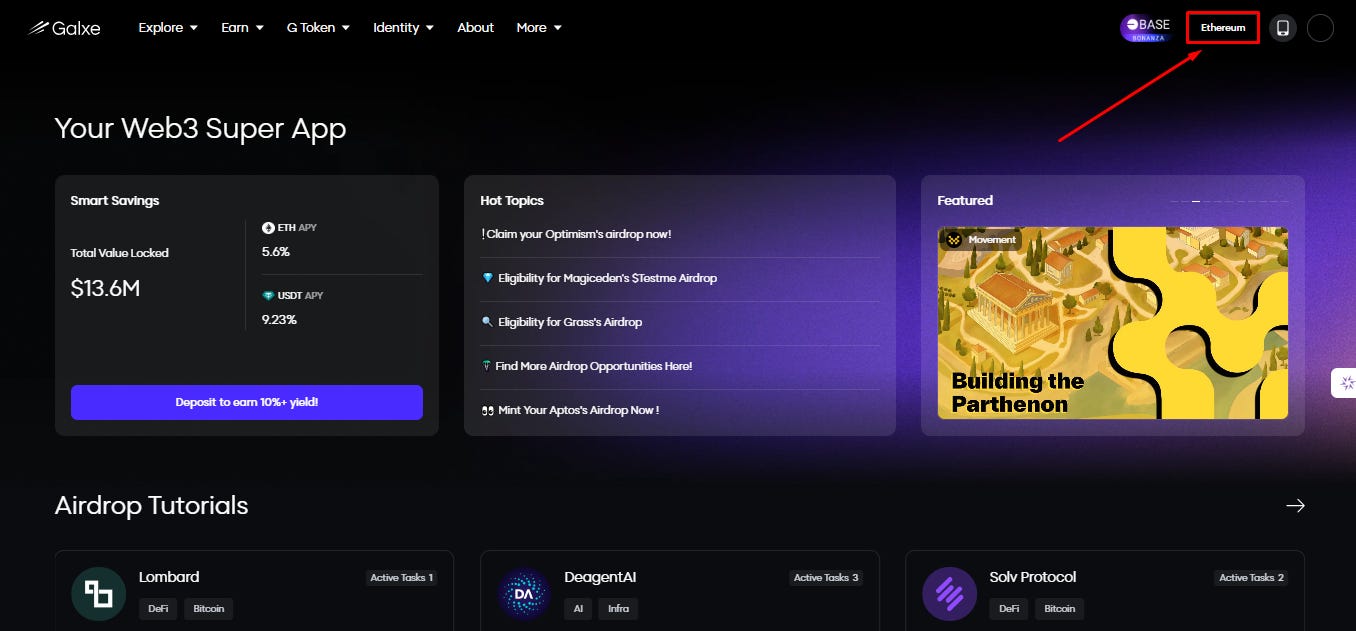Open the mobile app phone icon
This screenshot has width=1356, height=631.
pyautogui.click(x=1283, y=28)
